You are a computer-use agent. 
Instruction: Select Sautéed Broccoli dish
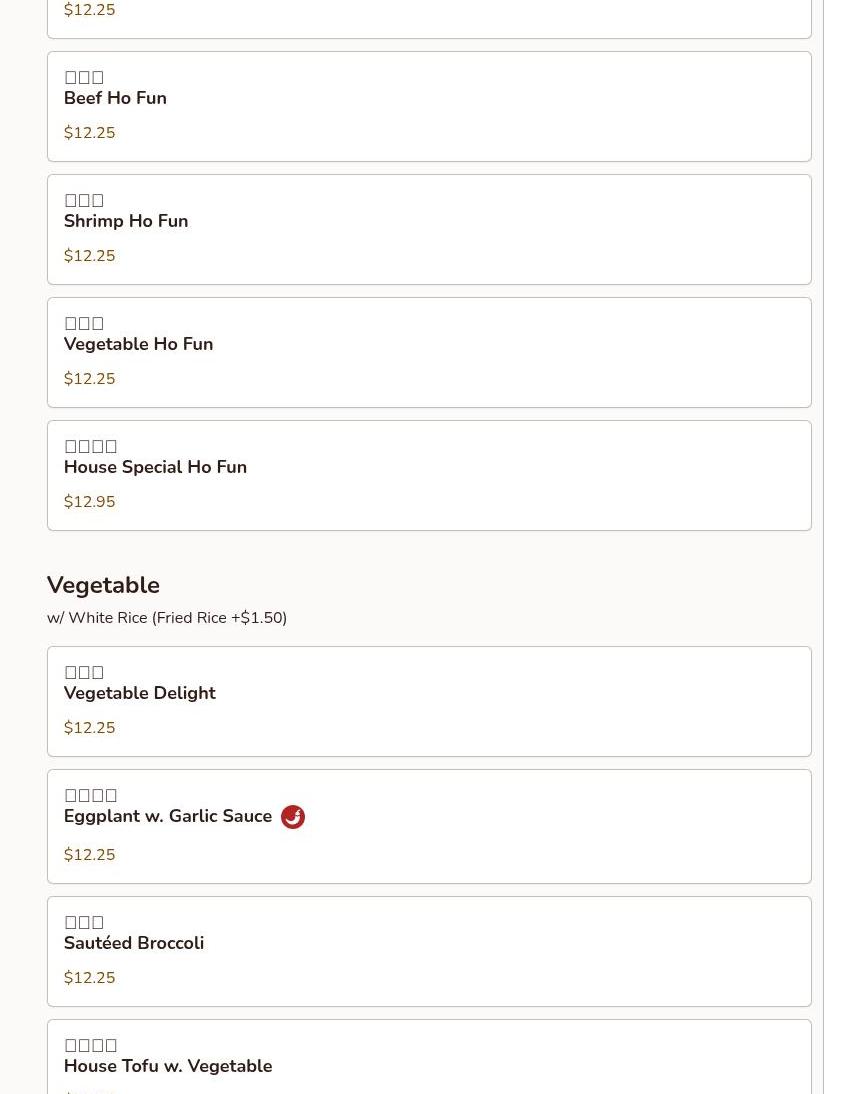(429, 952)
